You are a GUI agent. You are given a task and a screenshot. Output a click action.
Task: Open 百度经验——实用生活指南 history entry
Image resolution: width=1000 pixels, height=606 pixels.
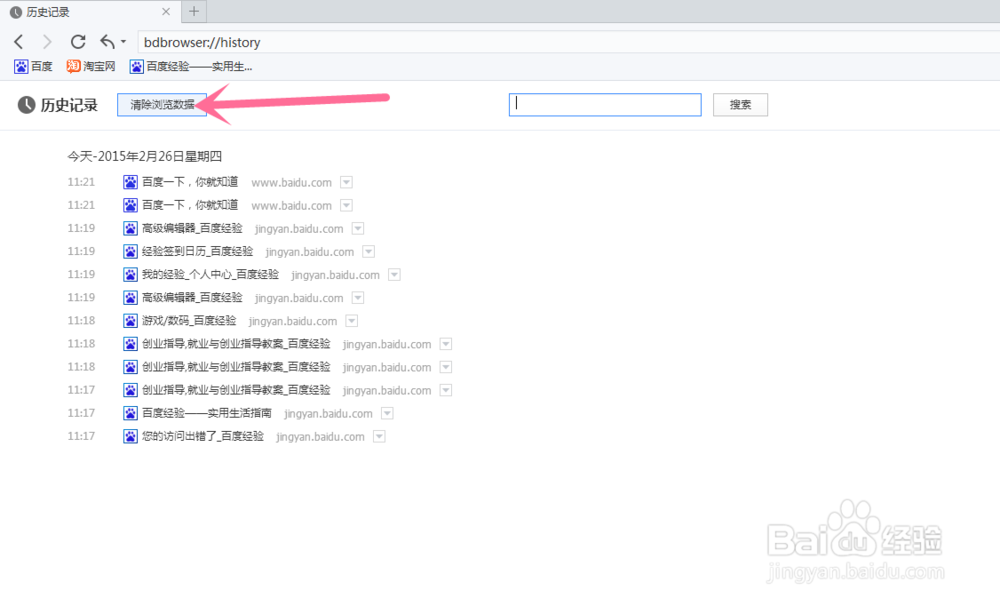pyautogui.click(x=207, y=413)
